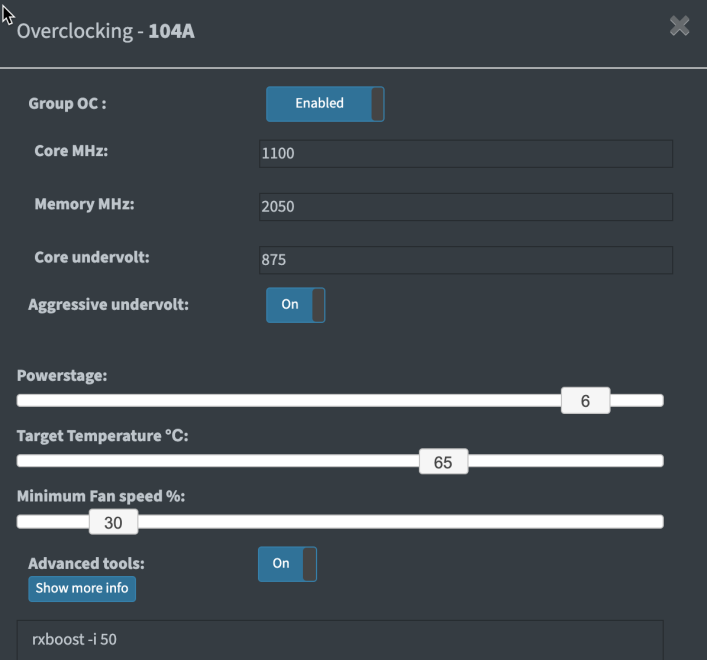Click the Minimum Fan speed handle showing 30
This screenshot has height=660, width=707.
tap(113, 522)
